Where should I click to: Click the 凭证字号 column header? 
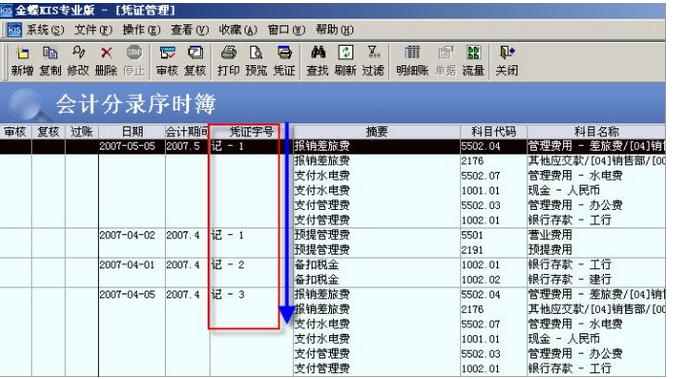pos(251,131)
